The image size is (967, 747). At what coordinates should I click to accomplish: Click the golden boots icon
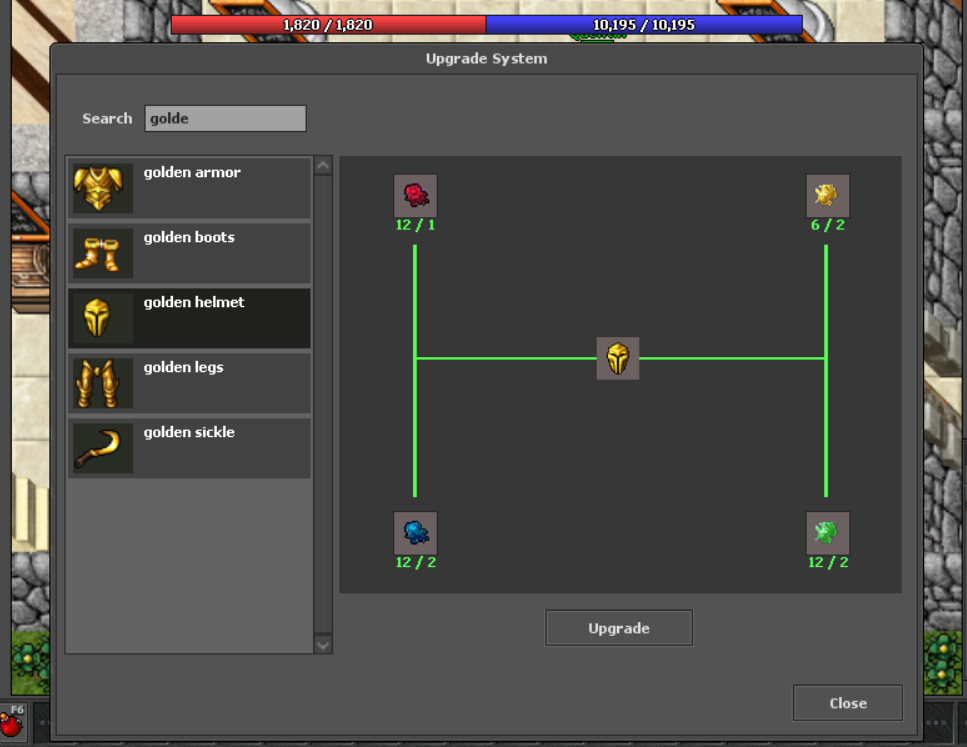(x=102, y=253)
